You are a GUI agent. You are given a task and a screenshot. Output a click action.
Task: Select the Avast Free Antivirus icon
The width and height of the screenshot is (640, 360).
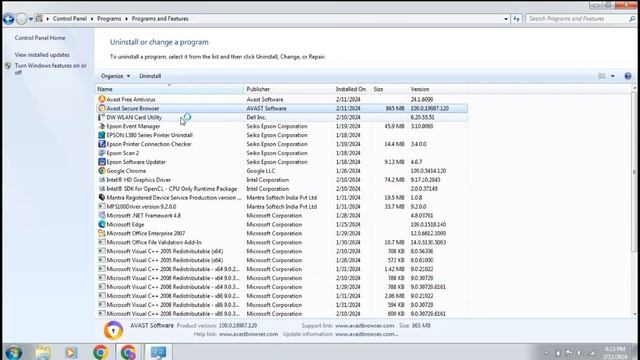102,99
